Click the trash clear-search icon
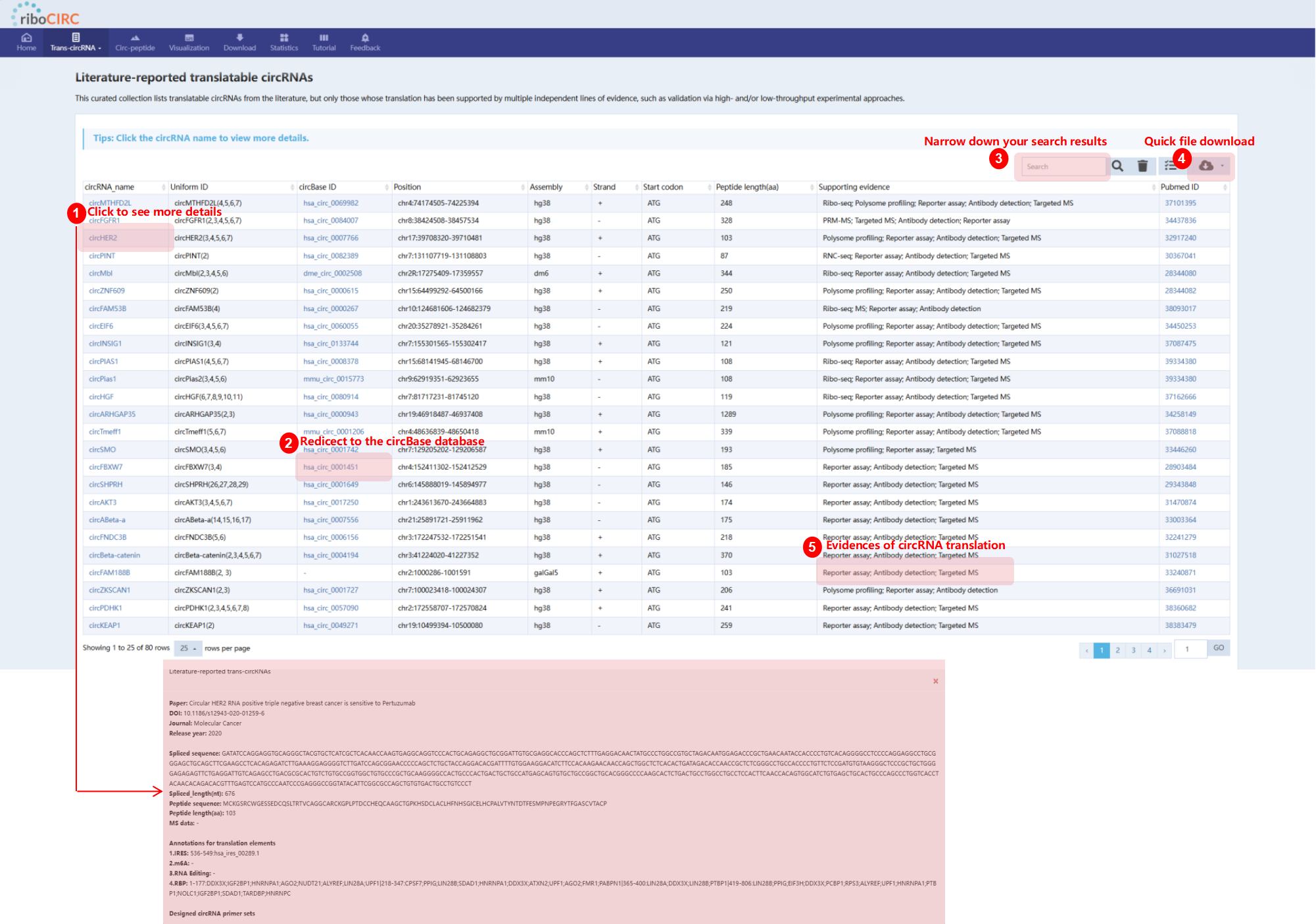1316x924 pixels. pyautogui.click(x=1142, y=166)
